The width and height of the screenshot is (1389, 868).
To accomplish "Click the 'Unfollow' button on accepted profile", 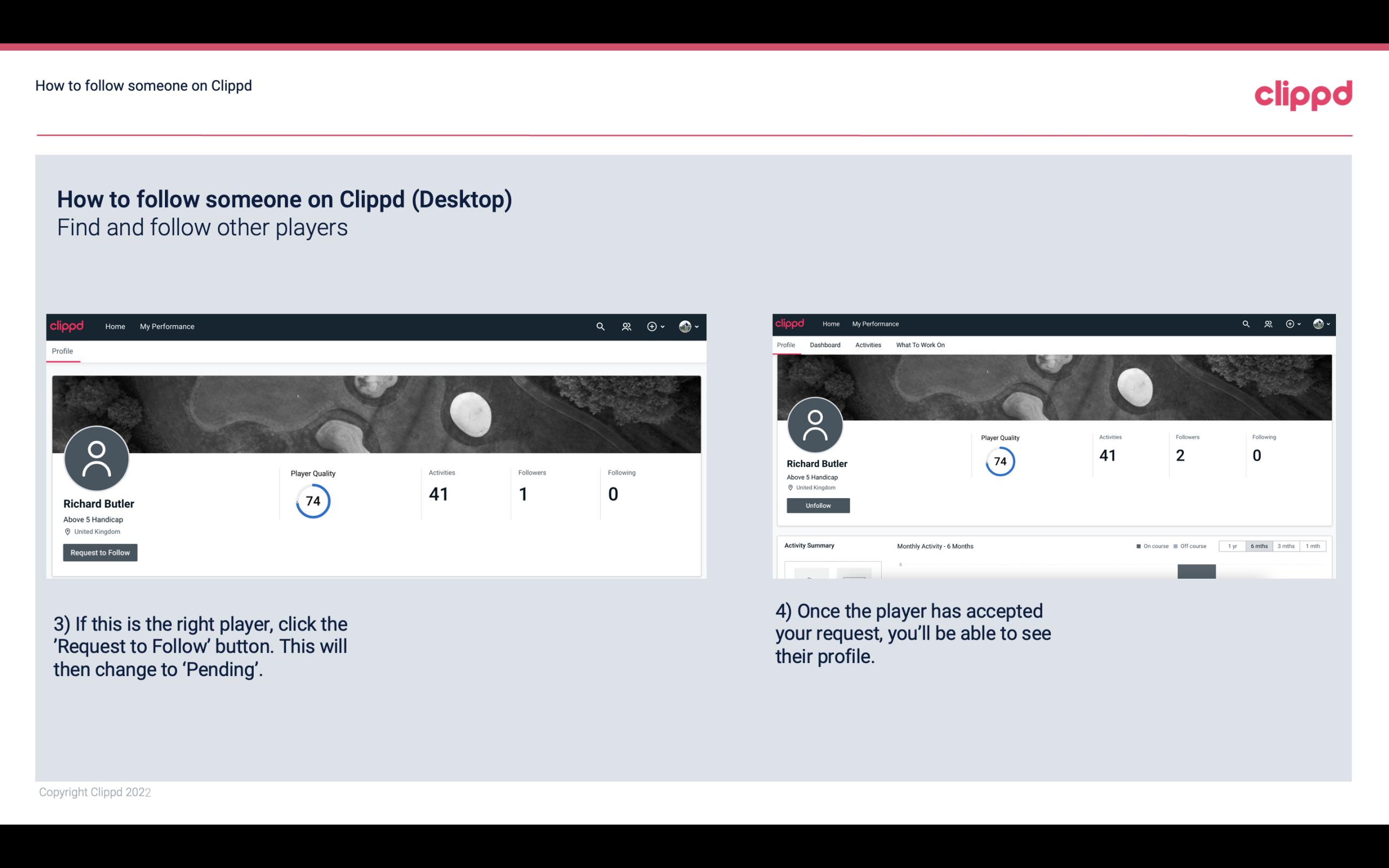I will tap(818, 505).
